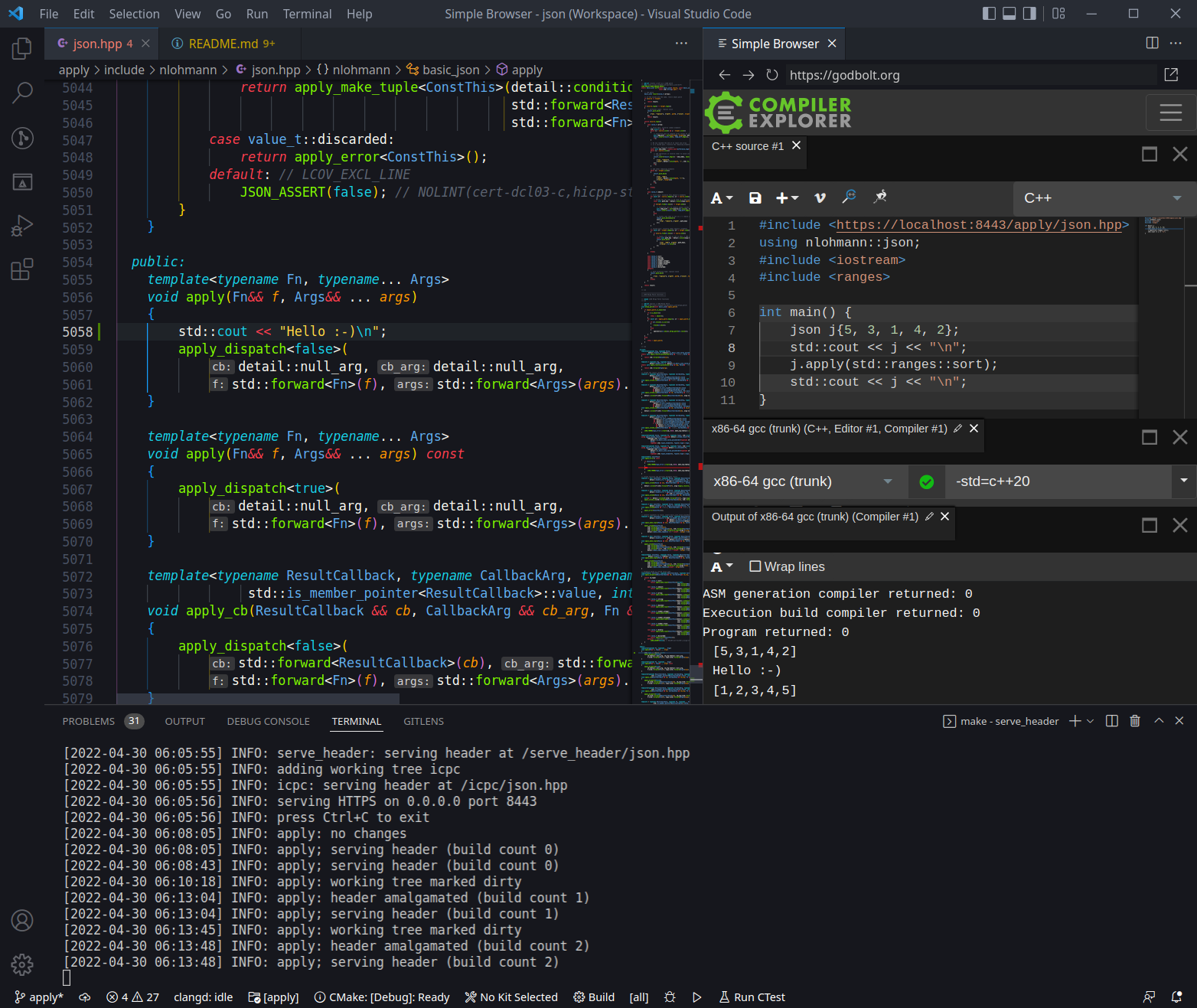Toggle Wrap lines in the compiler output pane

pyautogui.click(x=756, y=566)
